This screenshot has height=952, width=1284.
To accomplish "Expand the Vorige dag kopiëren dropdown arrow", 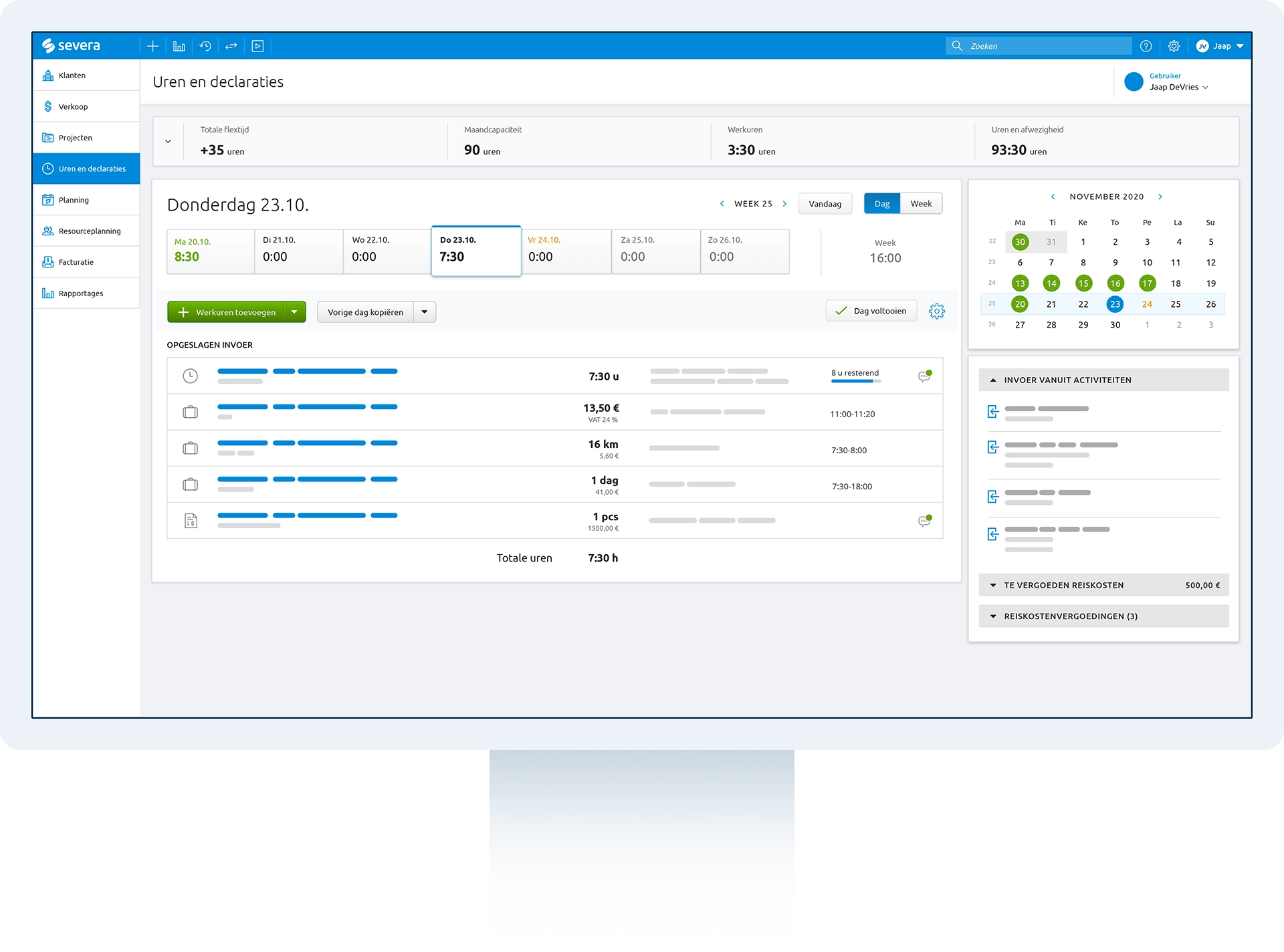I will click(x=425, y=312).
